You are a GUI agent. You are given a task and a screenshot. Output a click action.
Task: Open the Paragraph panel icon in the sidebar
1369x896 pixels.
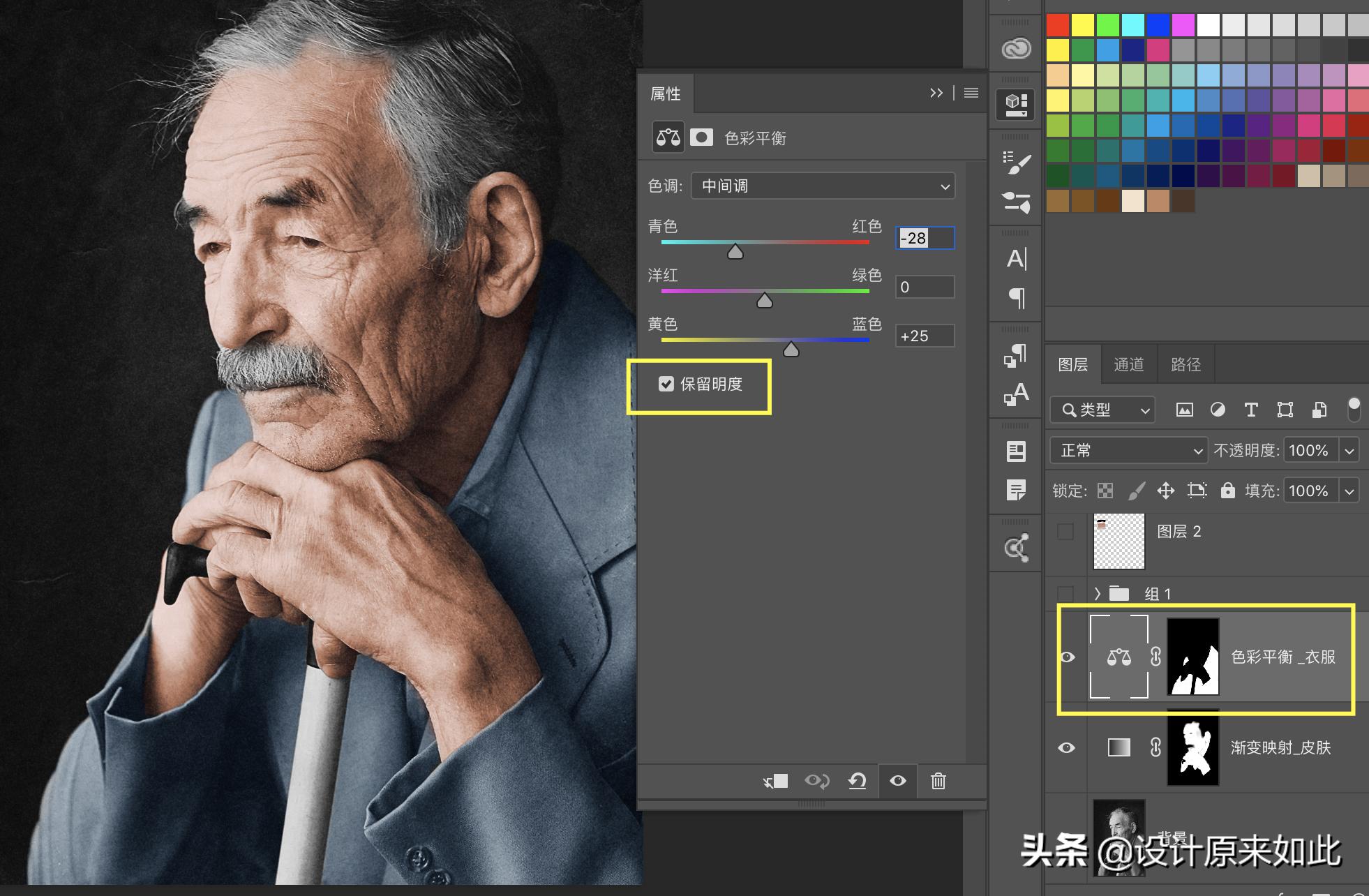click(x=1016, y=299)
